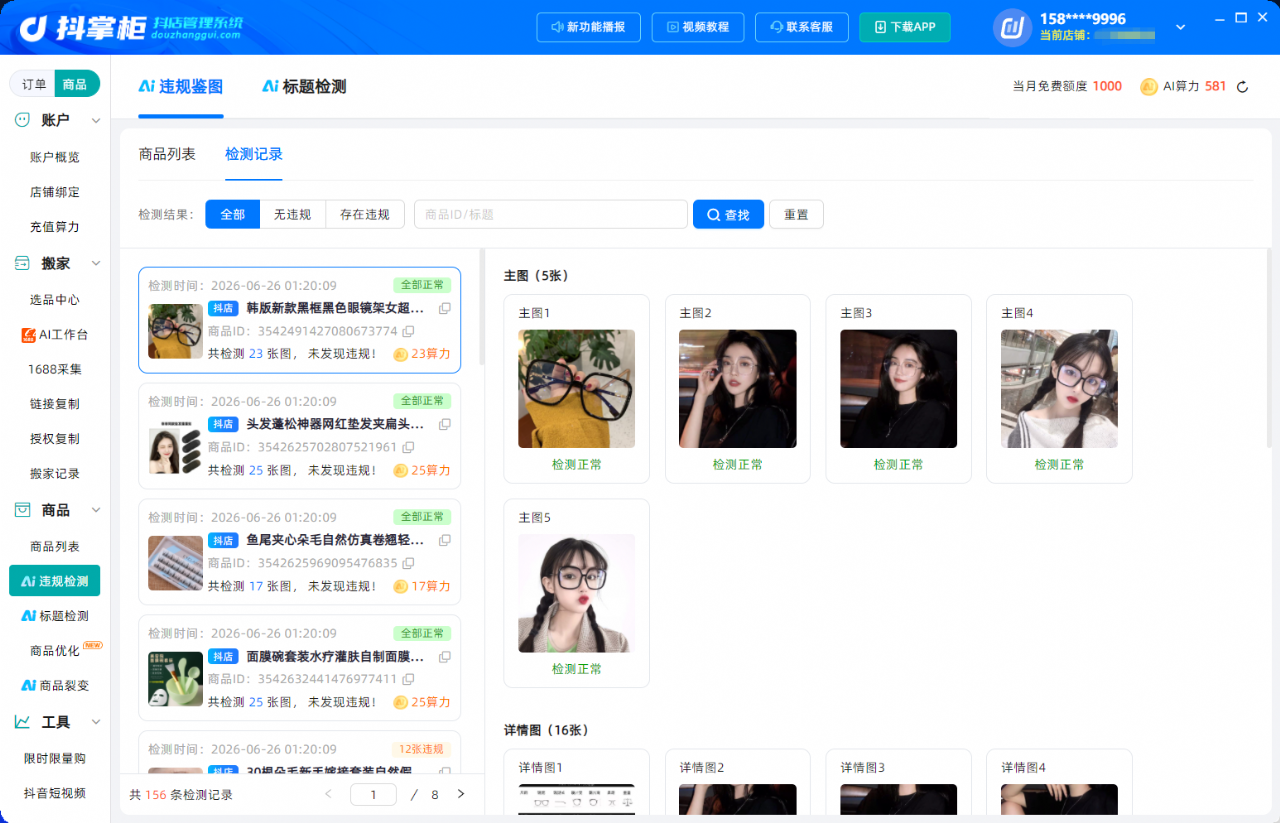Viewport: 1280px width, 823px height.
Task: Collapse the 搬家 sidebar section
Action: coord(96,263)
